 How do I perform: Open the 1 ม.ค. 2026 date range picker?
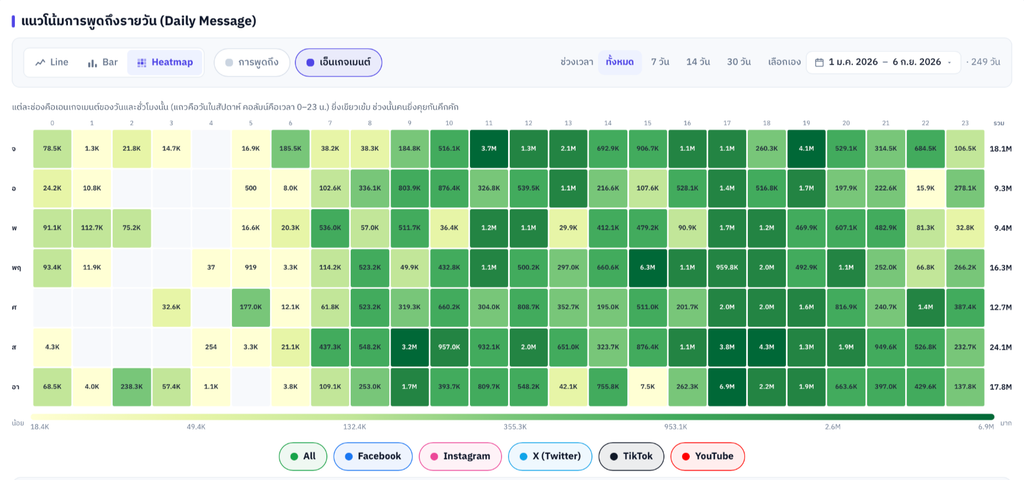tap(884, 62)
